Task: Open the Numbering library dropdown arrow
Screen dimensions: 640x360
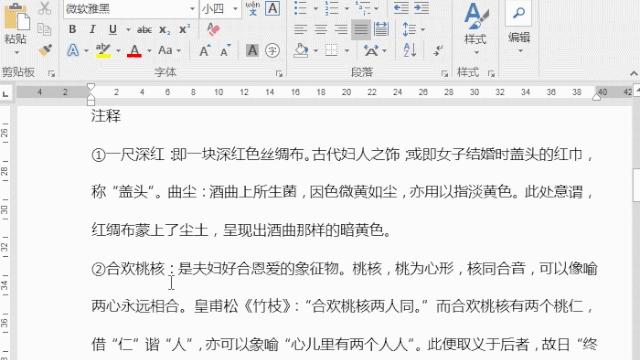Action: (x=347, y=9)
